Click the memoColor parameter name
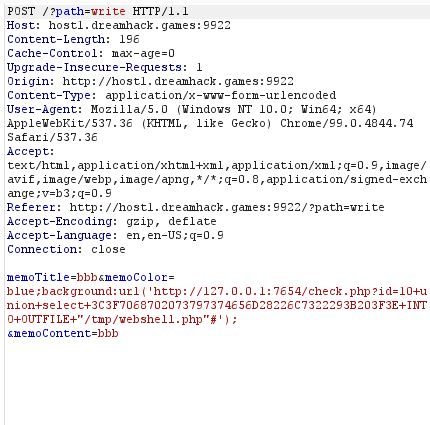430x425 pixels. (x=136, y=278)
